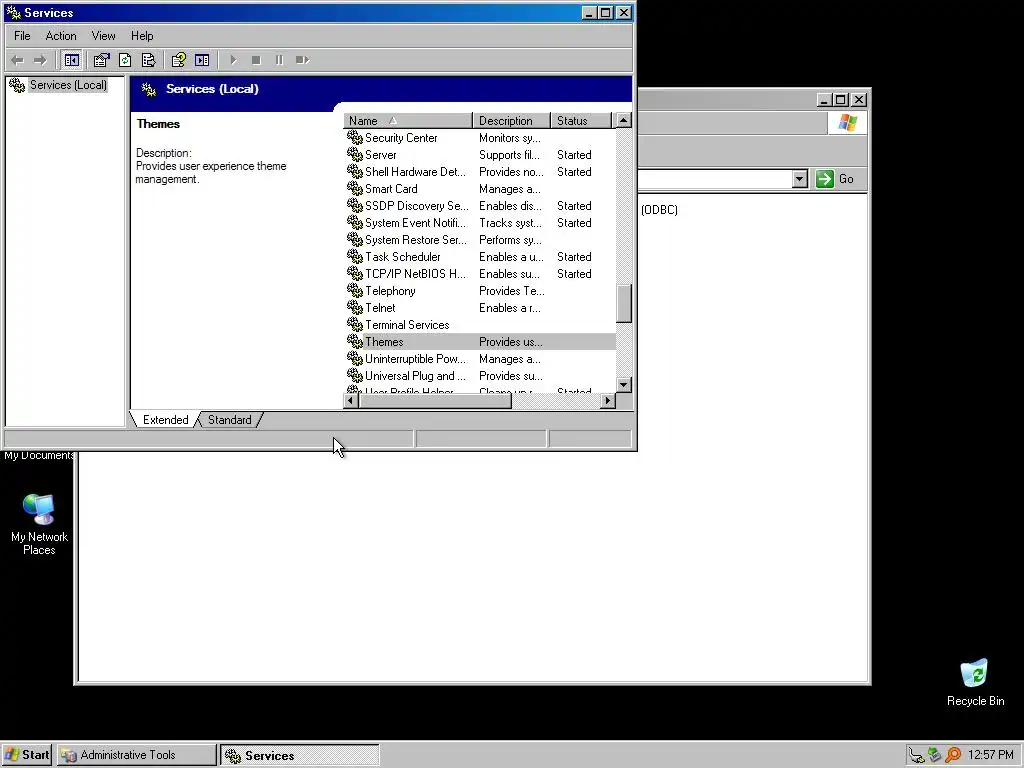Select TCP/IP NetBIOS Helper service
The height and width of the screenshot is (768, 1024).
480,274
